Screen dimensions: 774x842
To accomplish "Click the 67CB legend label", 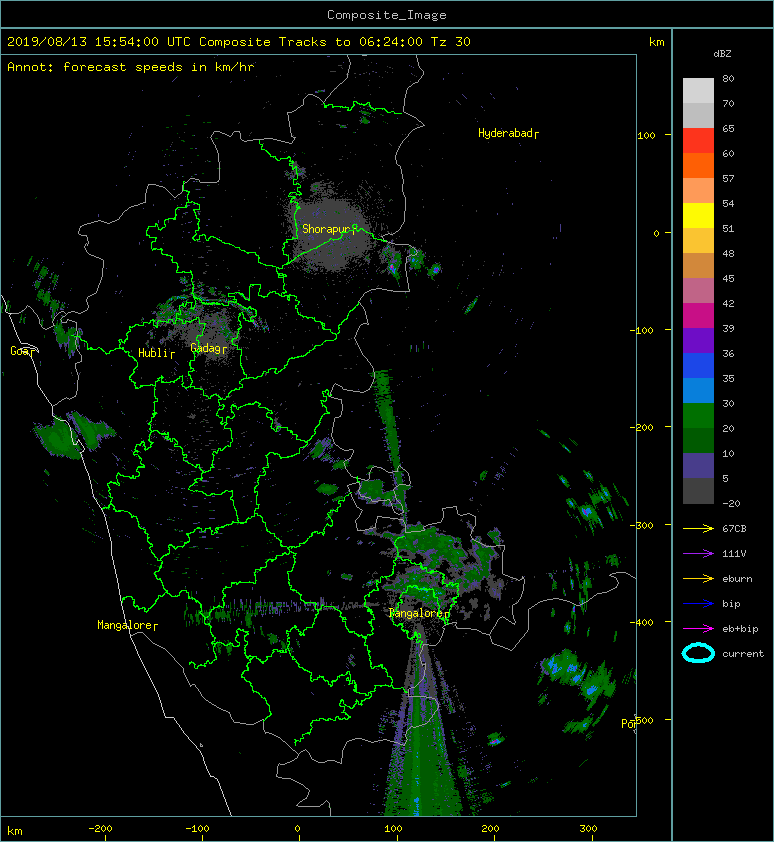I will point(734,528).
